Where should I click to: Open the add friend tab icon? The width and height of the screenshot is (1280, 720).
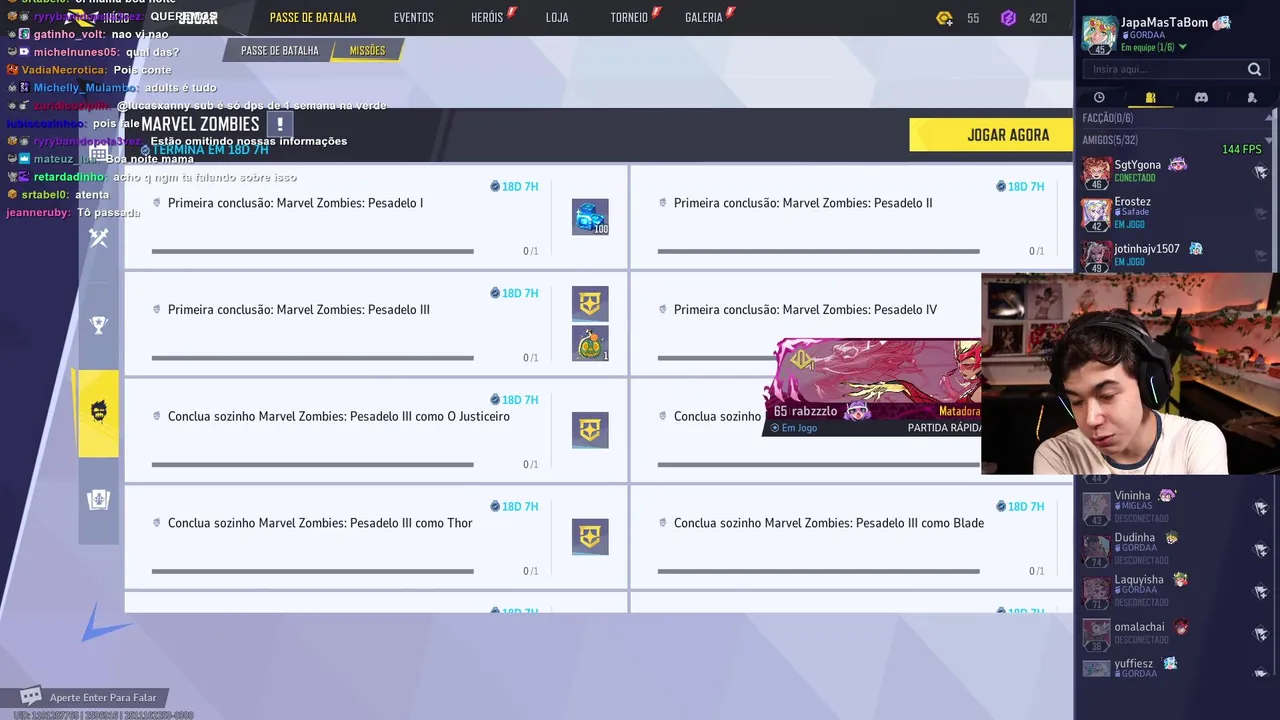[x=1252, y=97]
